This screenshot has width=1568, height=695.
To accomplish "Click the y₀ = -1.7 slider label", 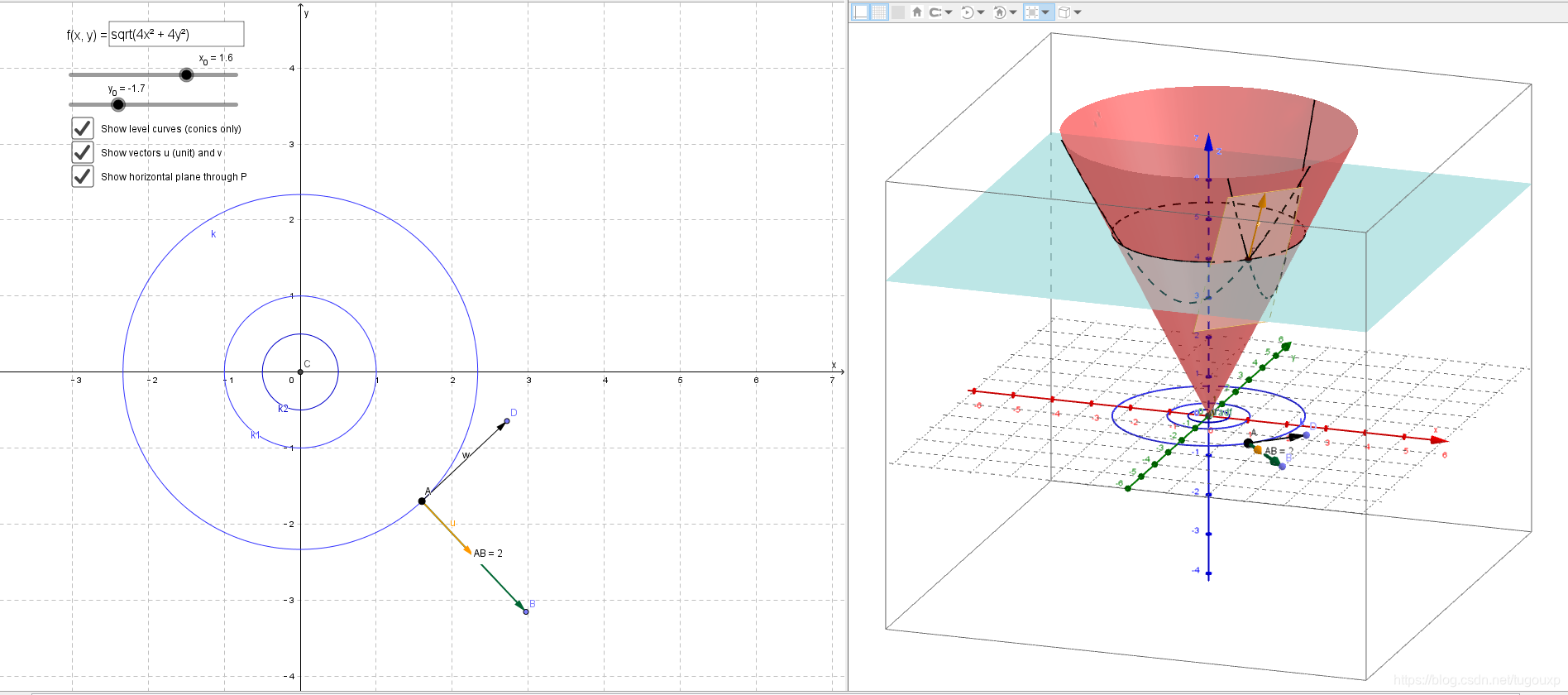I will click(x=127, y=89).
